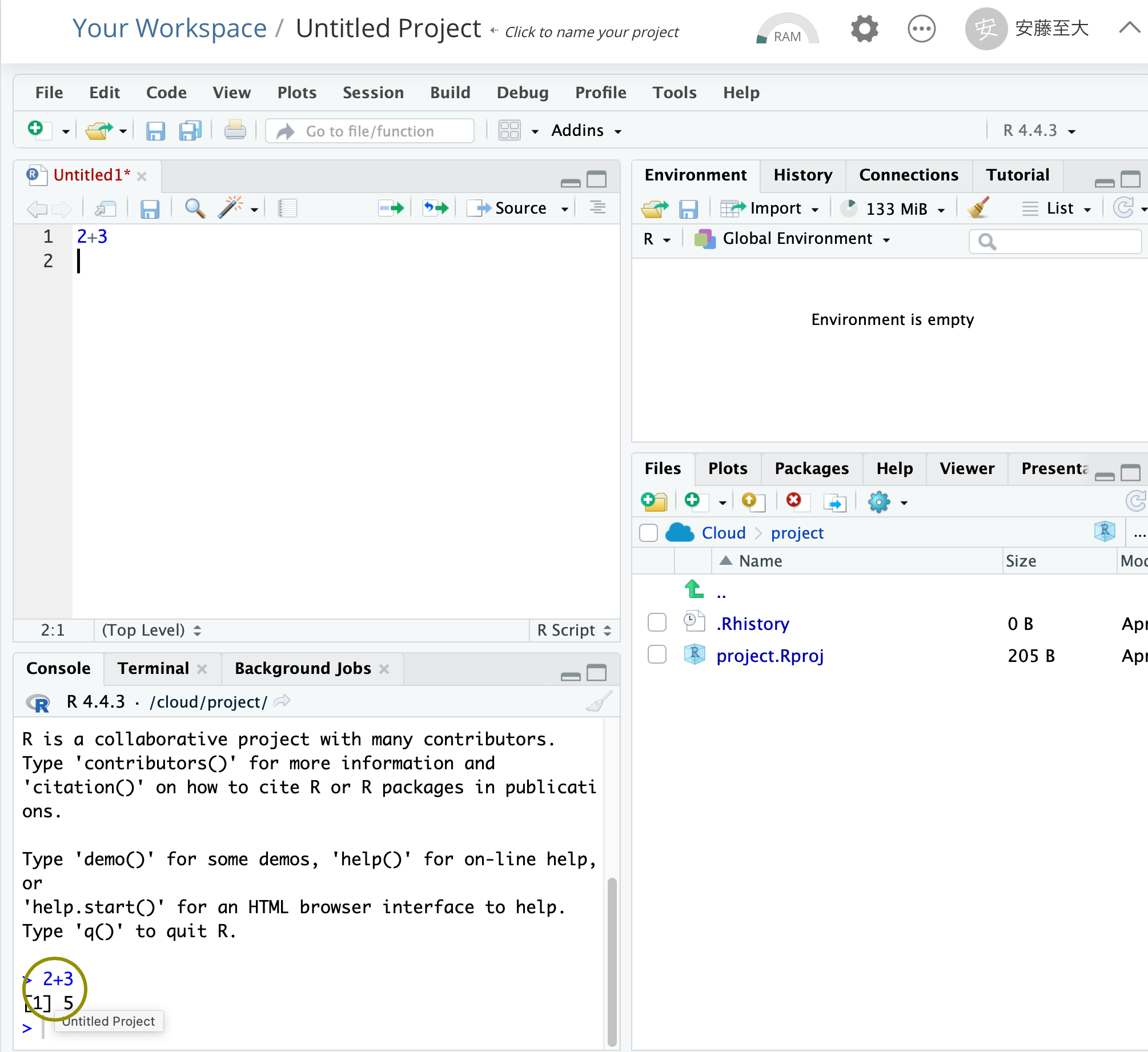1148x1052 pixels.
Task: Open the Session menu
Action: pyautogui.click(x=373, y=93)
